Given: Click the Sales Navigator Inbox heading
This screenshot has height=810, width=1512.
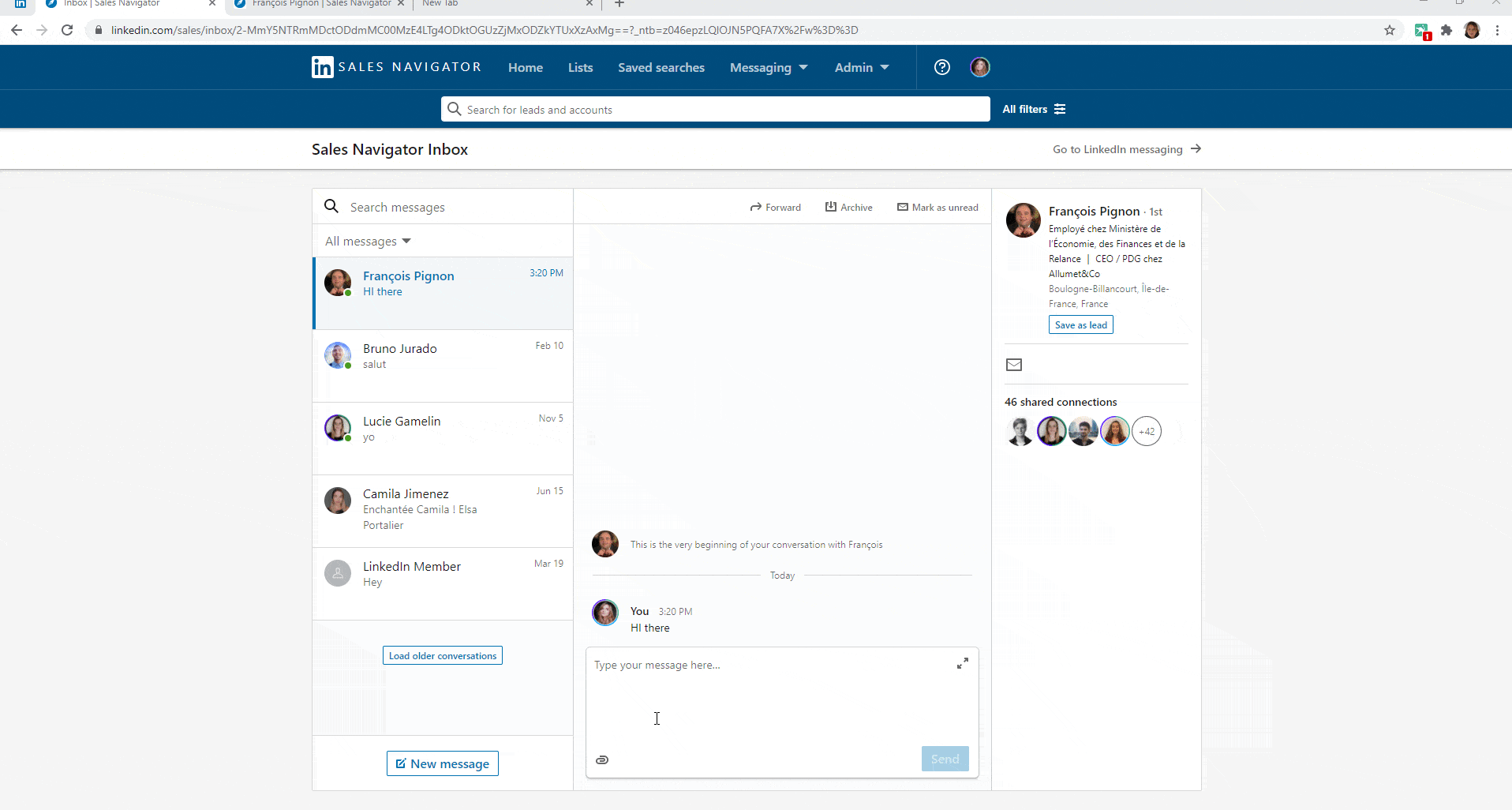Looking at the screenshot, I should coord(390,149).
